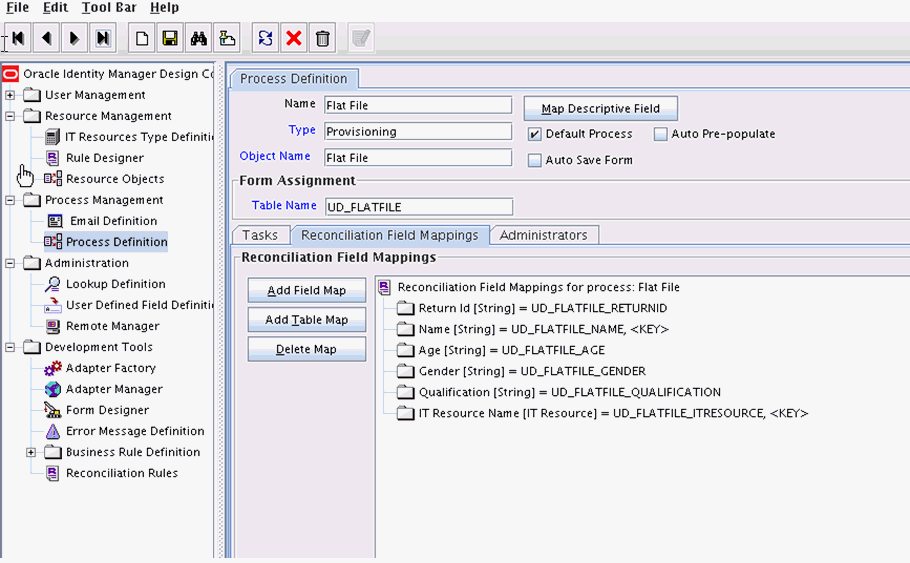This screenshot has height=563, width=910.
Task: Click the Add Field Map button
Action: [x=306, y=290]
